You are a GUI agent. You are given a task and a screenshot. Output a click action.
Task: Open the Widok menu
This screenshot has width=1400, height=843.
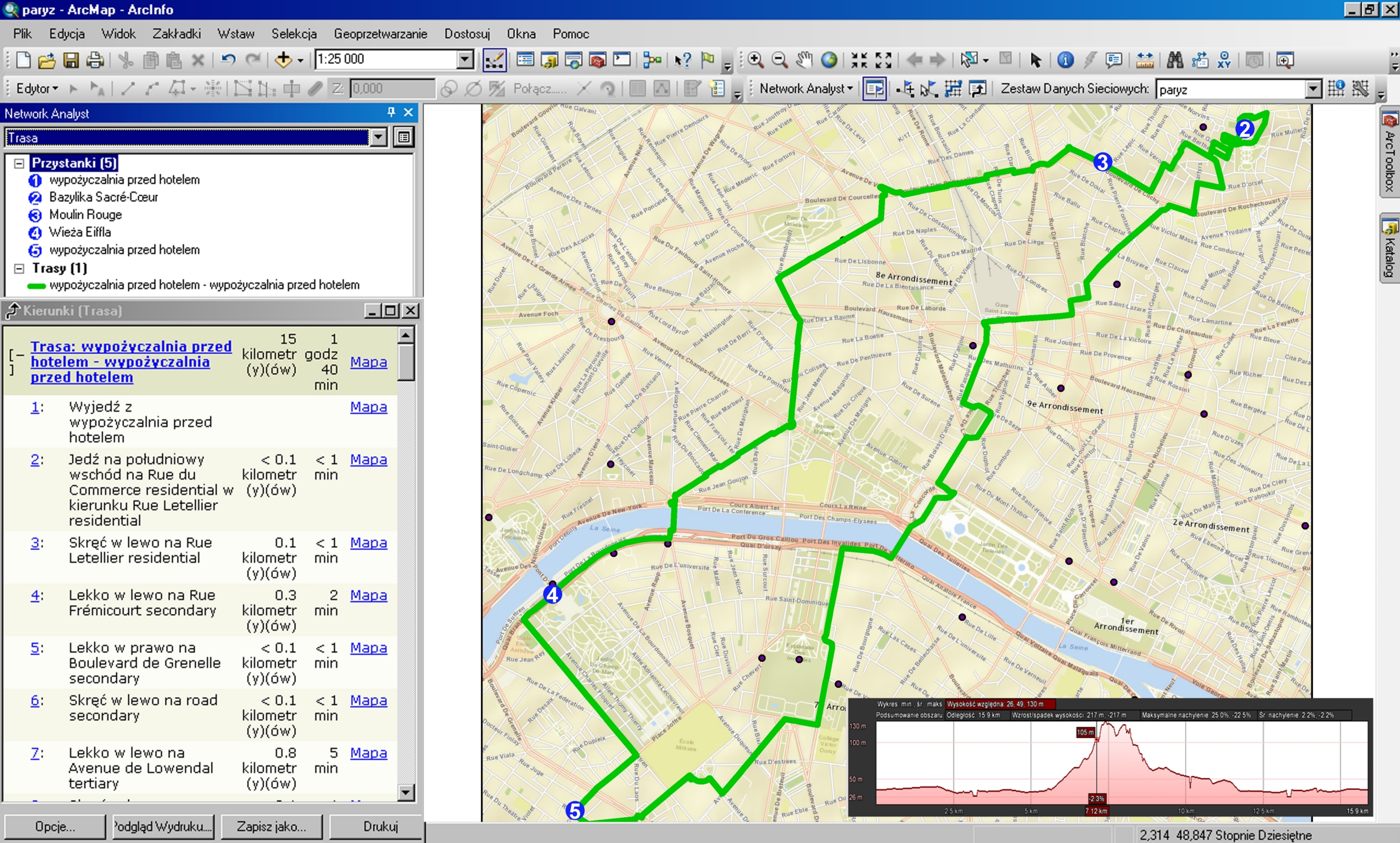click(119, 33)
